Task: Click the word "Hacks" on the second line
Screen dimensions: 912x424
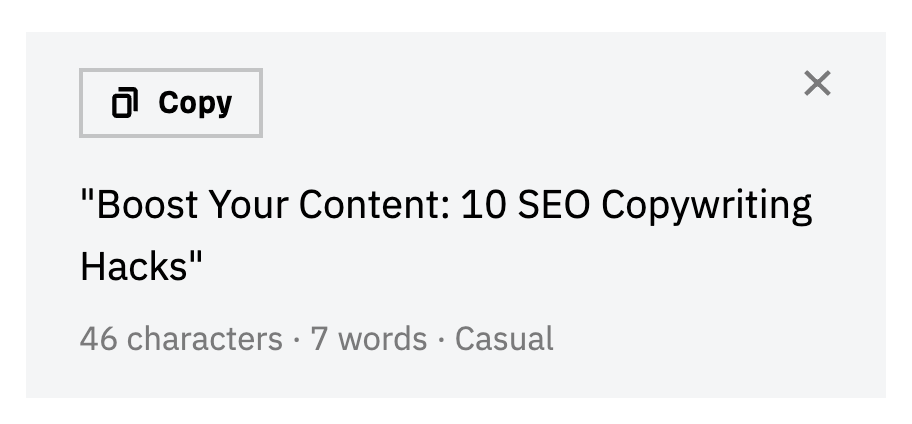Action: [134, 266]
